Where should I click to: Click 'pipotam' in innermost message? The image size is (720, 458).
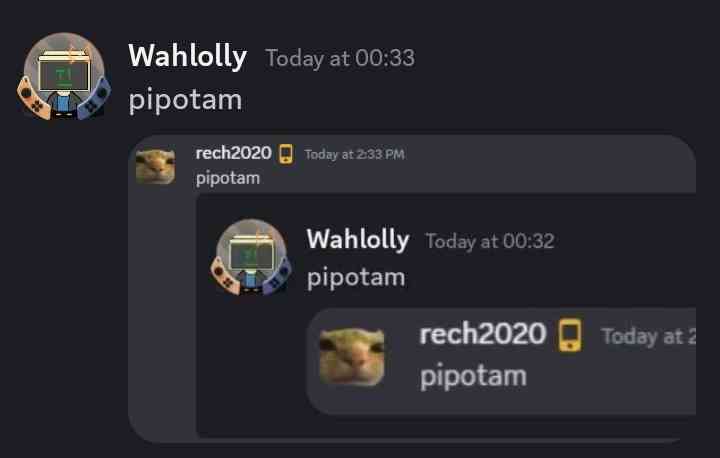[473, 377]
